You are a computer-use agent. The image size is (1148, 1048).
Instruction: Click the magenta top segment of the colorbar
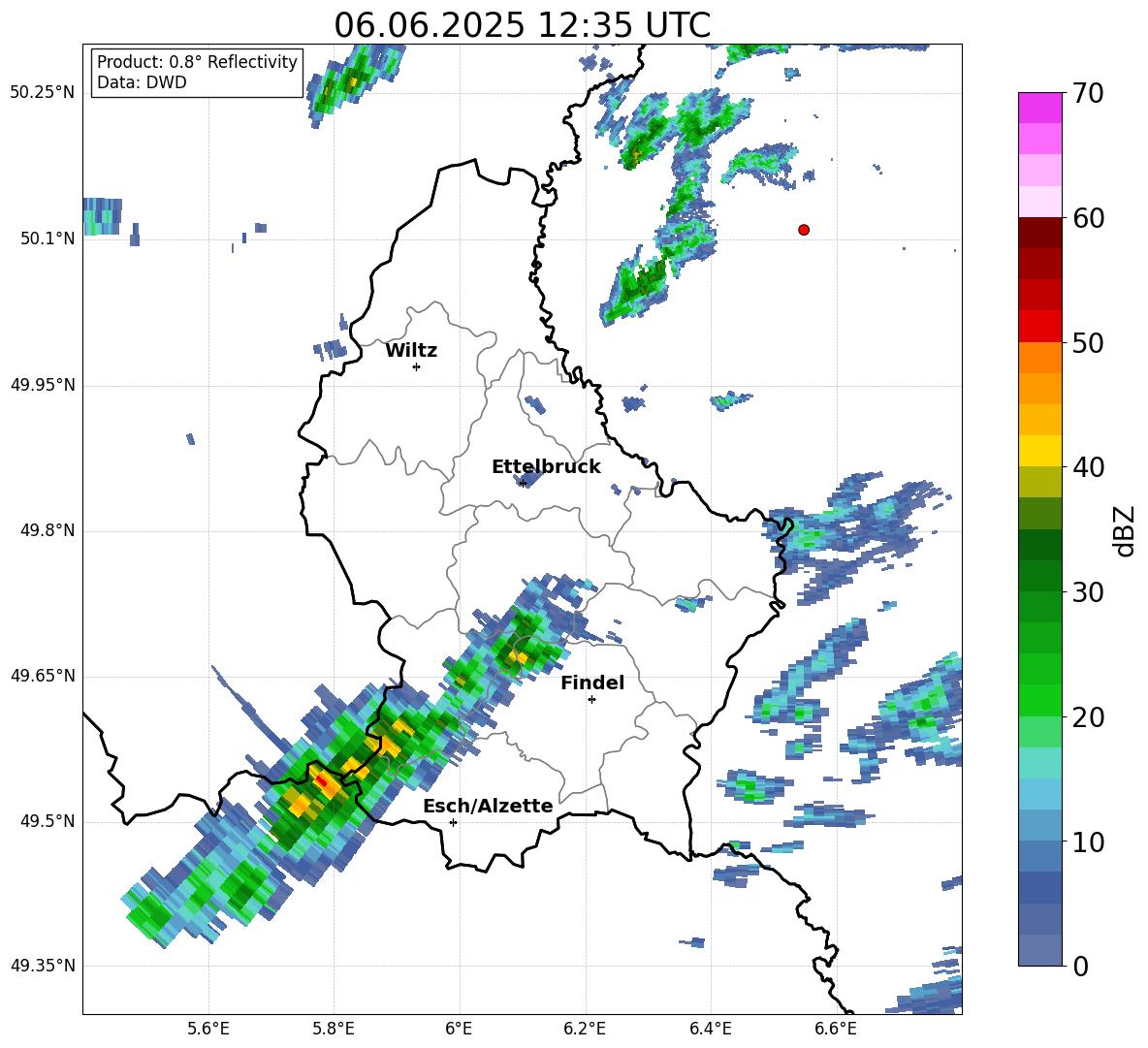[x=1039, y=108]
